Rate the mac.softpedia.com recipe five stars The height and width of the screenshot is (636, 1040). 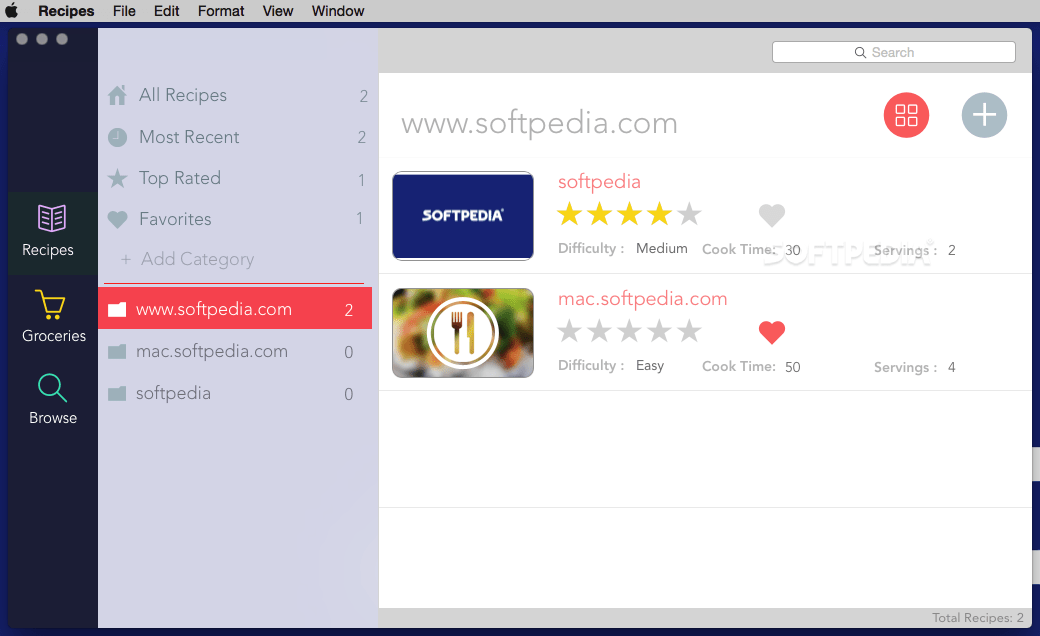pos(689,331)
